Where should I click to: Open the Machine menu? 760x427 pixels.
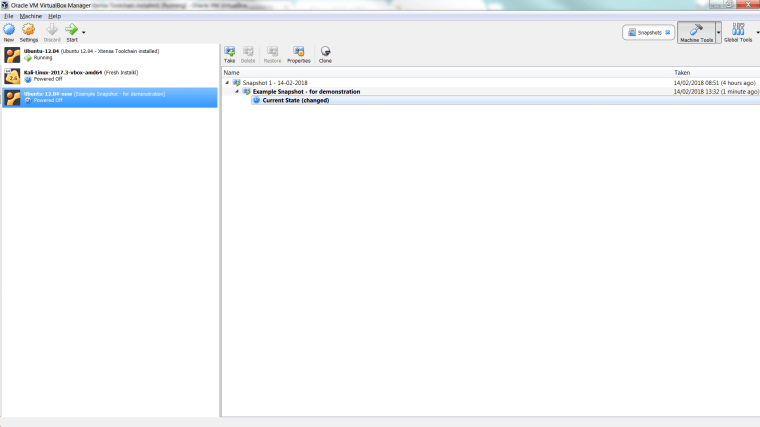31,16
